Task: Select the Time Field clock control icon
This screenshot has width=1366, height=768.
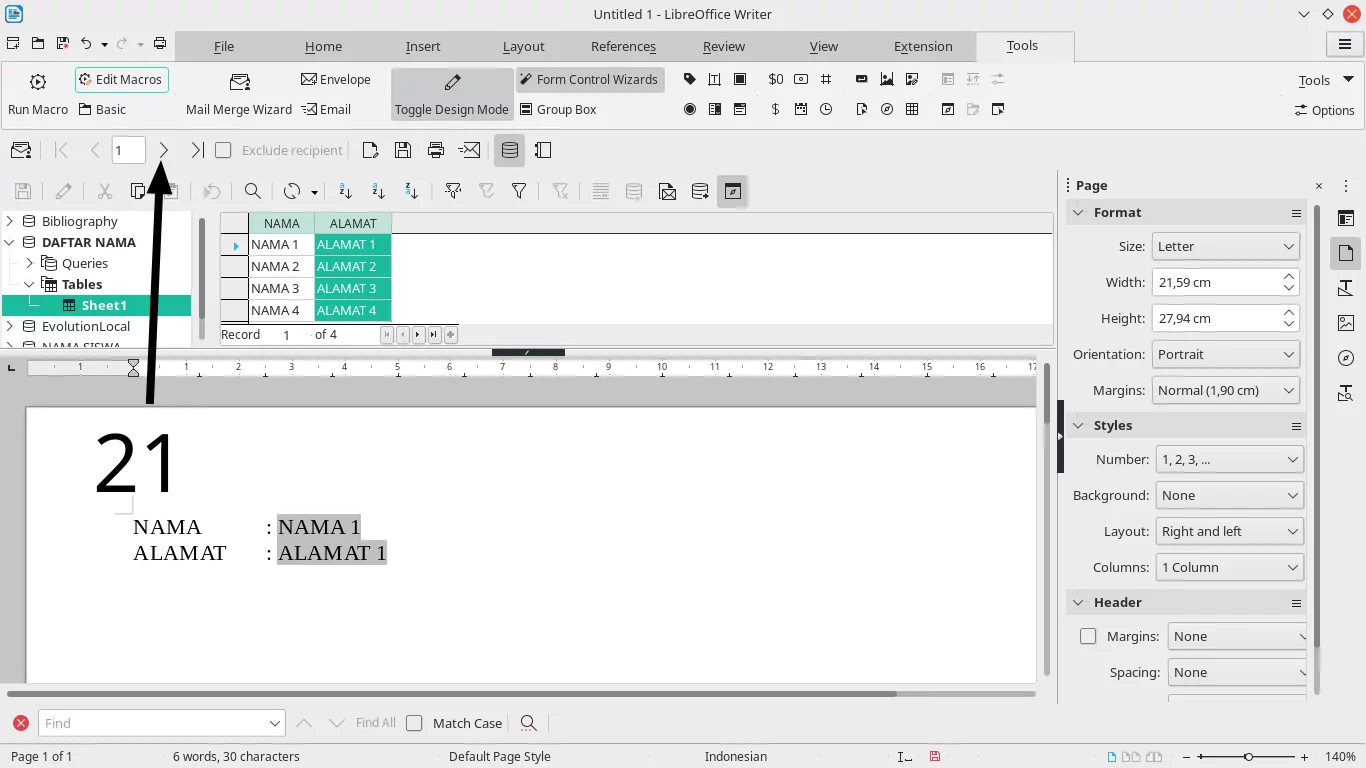Action: click(826, 110)
